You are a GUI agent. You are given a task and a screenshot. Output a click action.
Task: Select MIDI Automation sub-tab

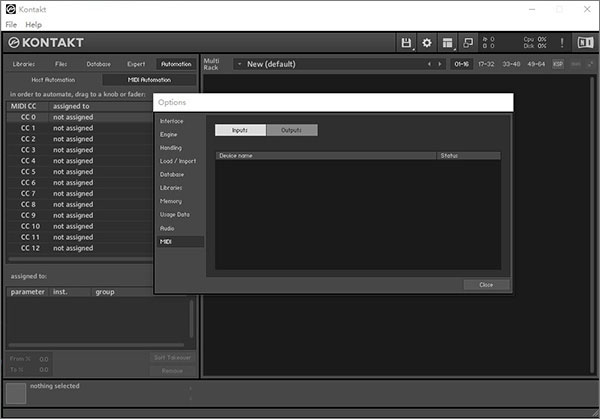[x=149, y=80]
